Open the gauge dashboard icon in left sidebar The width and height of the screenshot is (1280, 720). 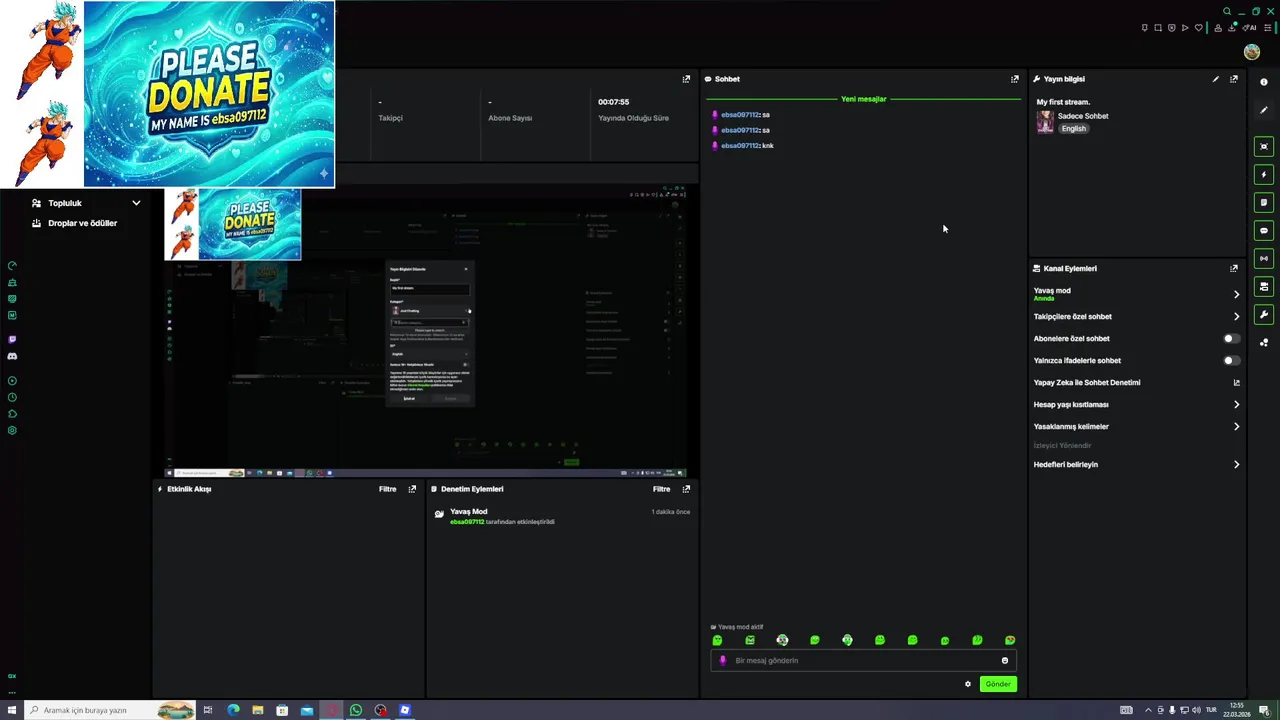tap(12, 266)
